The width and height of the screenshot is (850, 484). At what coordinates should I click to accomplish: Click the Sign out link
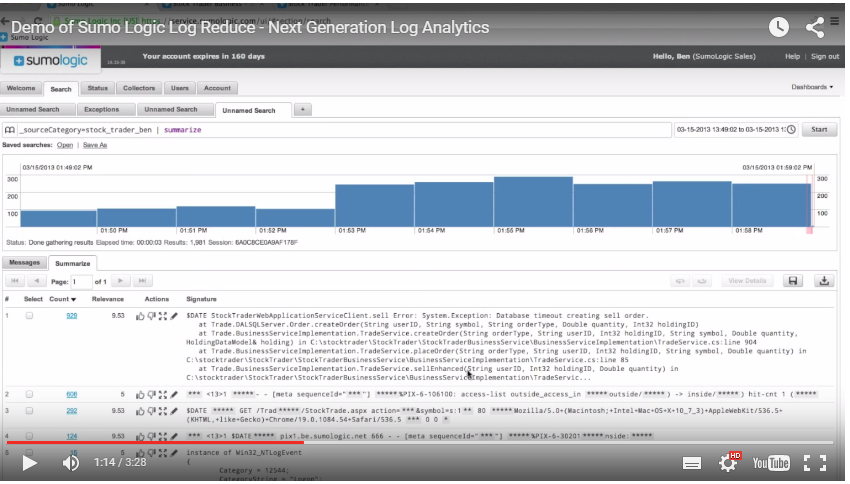tap(825, 56)
